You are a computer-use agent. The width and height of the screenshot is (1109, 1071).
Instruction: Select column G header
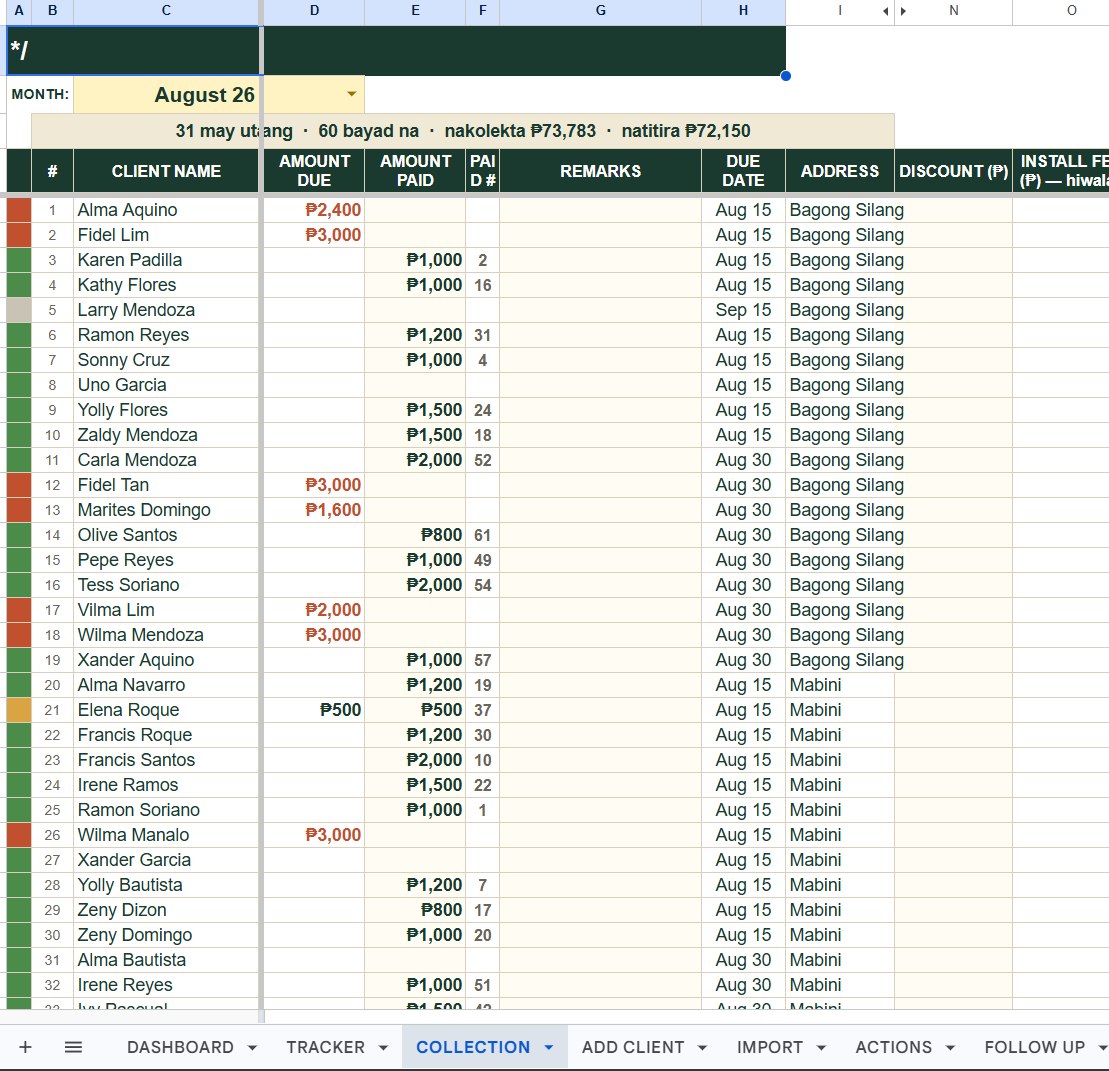pos(600,11)
